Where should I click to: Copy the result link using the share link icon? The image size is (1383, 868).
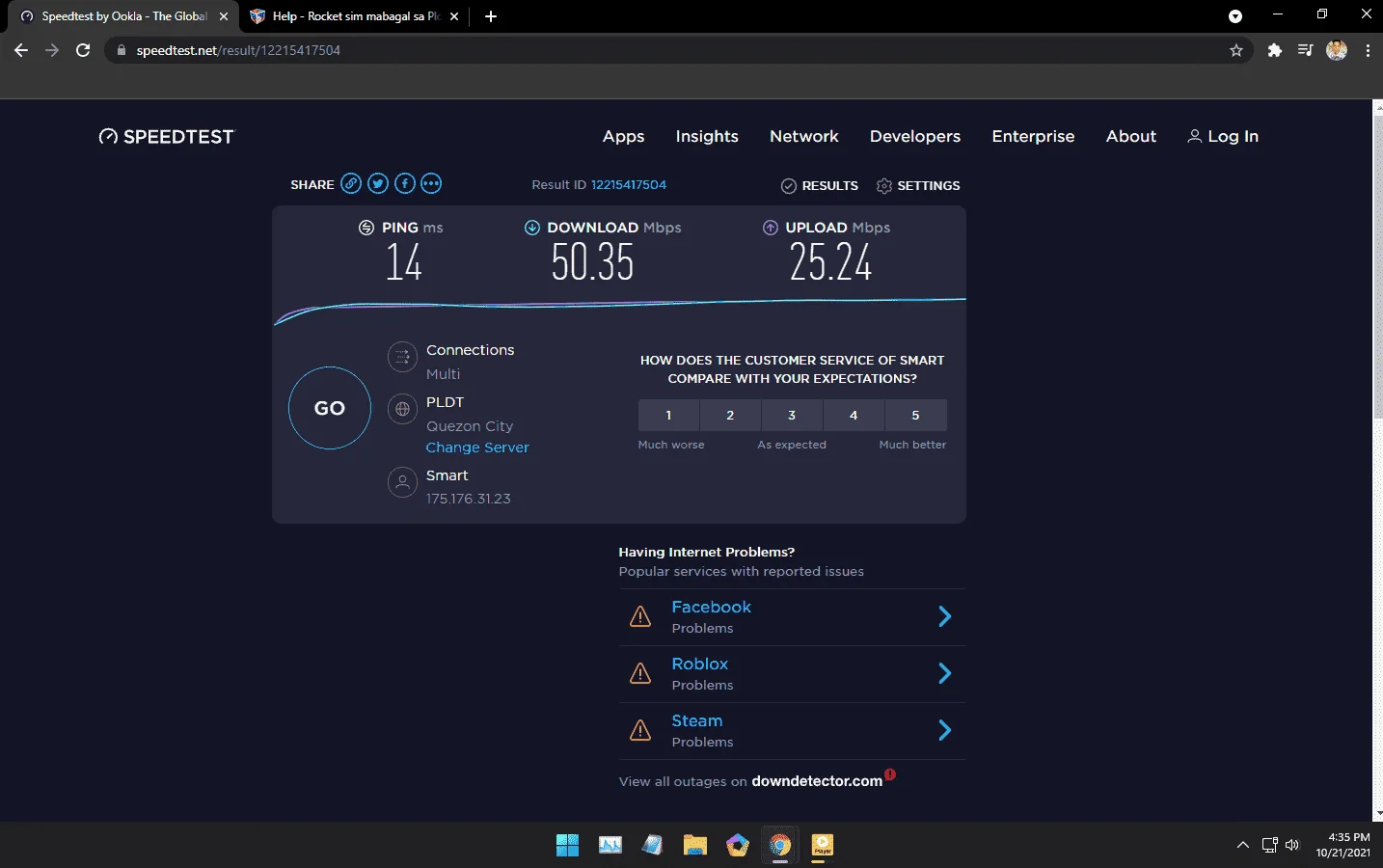(351, 183)
